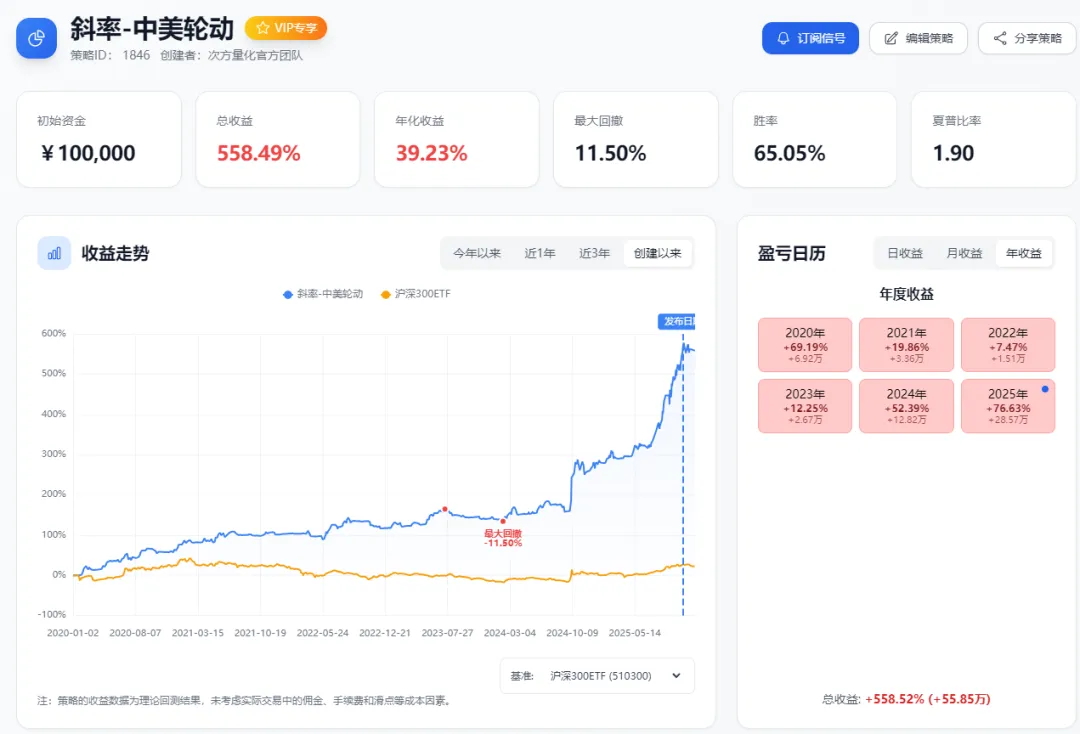The height and width of the screenshot is (734, 1080).
Task: Toggle 沪深300ETF series in chart legend
Action: coord(416,294)
